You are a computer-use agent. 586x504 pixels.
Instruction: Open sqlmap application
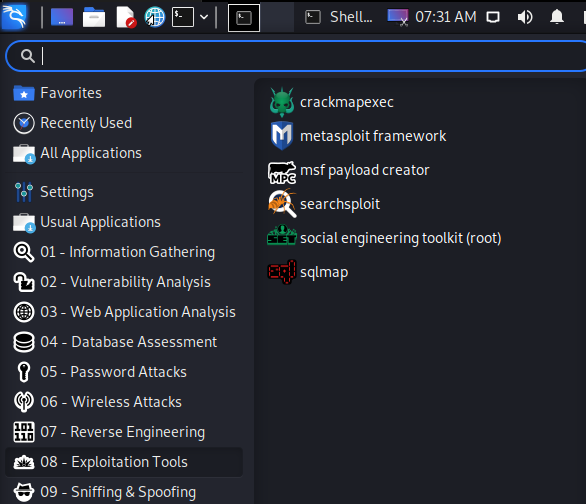(x=308, y=272)
